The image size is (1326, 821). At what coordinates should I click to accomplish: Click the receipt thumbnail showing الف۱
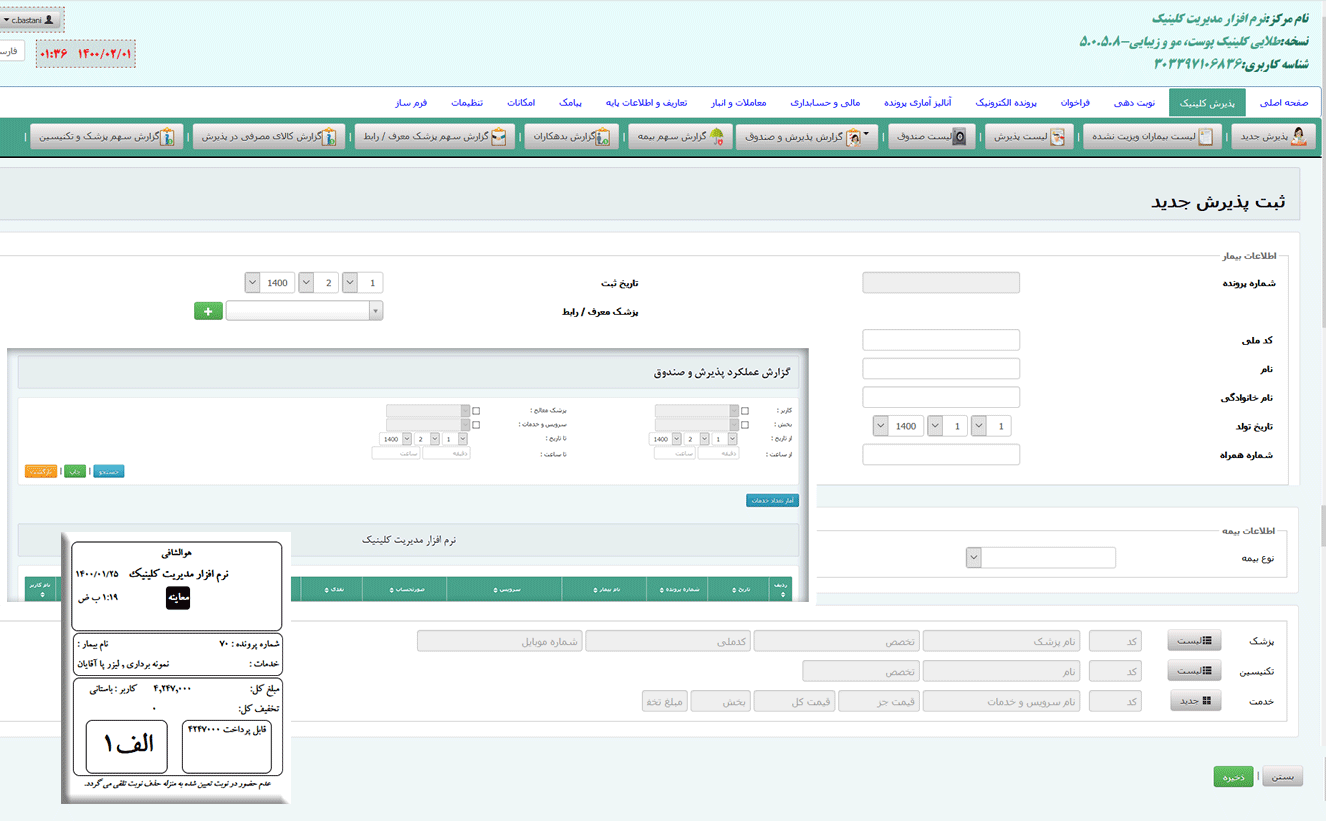[x=175, y=667]
